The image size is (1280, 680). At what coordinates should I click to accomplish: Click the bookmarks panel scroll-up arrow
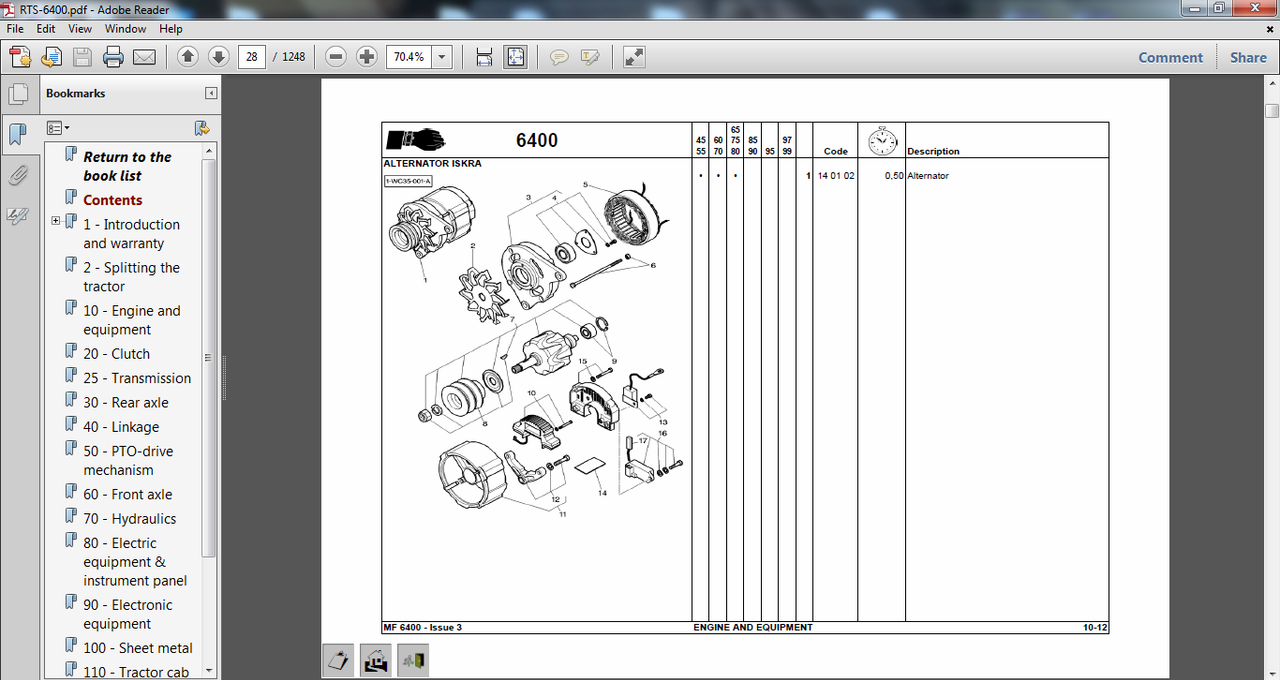(x=209, y=151)
